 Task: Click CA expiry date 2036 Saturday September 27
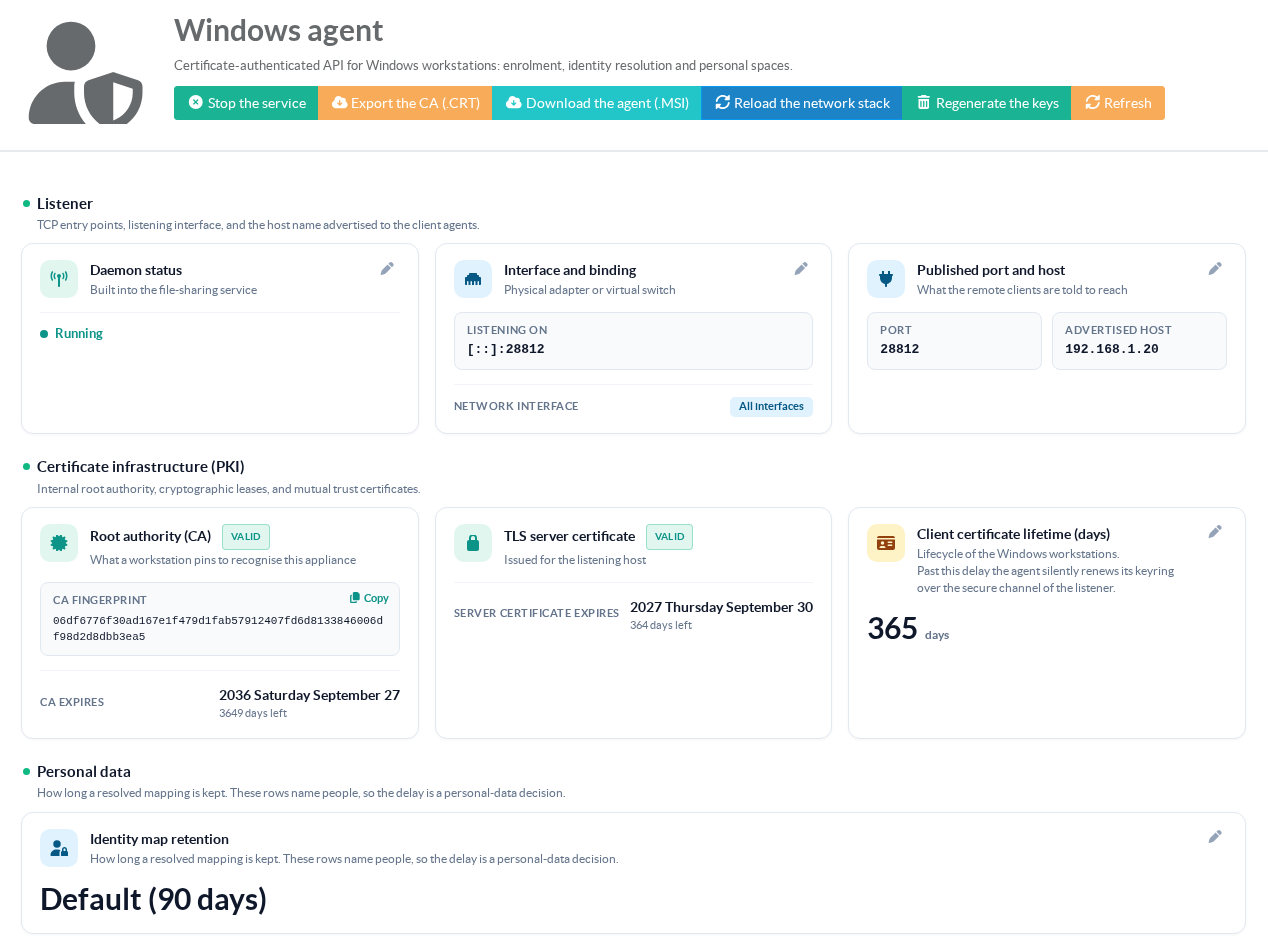(x=309, y=695)
